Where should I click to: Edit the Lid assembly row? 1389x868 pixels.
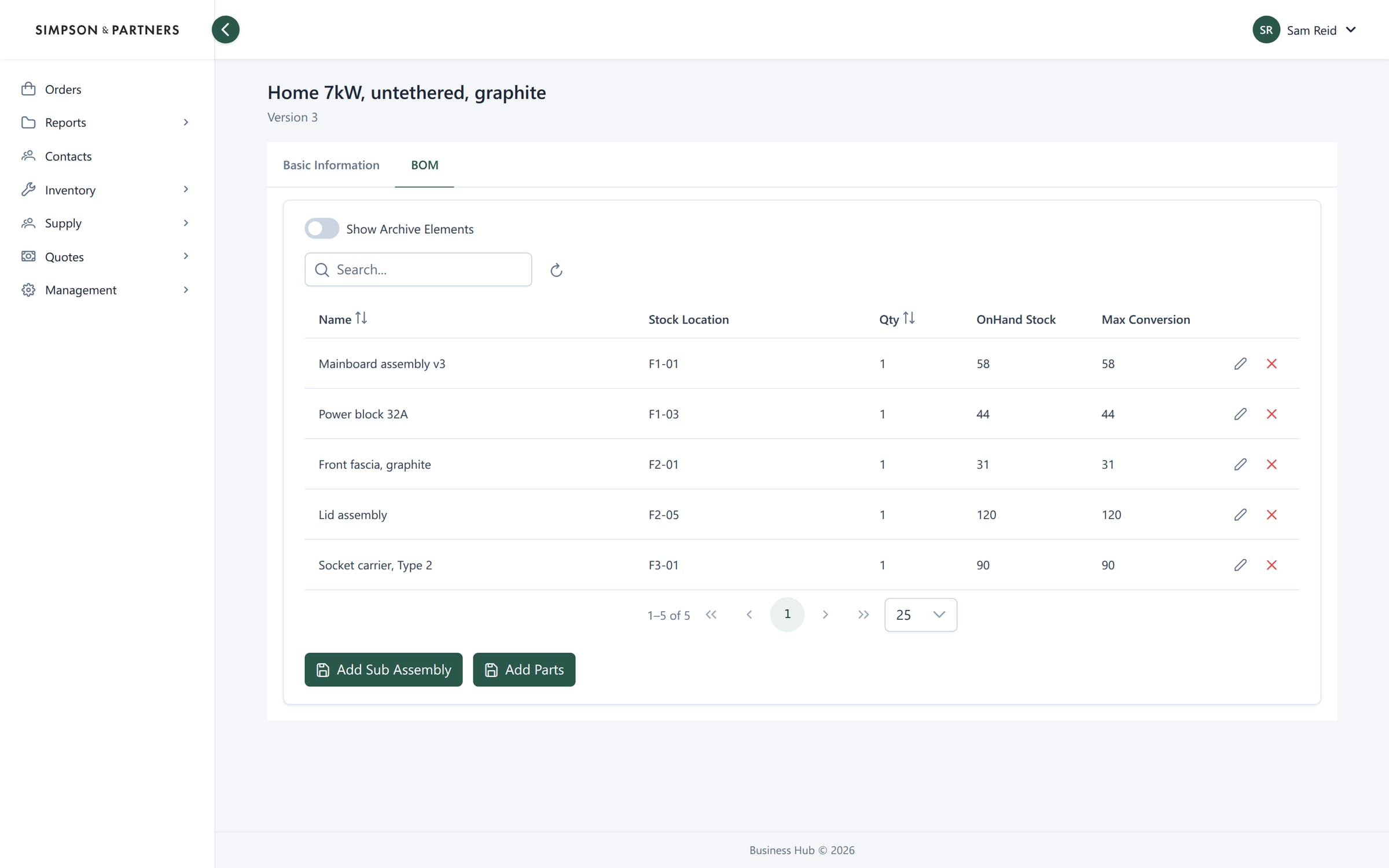[x=1240, y=514]
